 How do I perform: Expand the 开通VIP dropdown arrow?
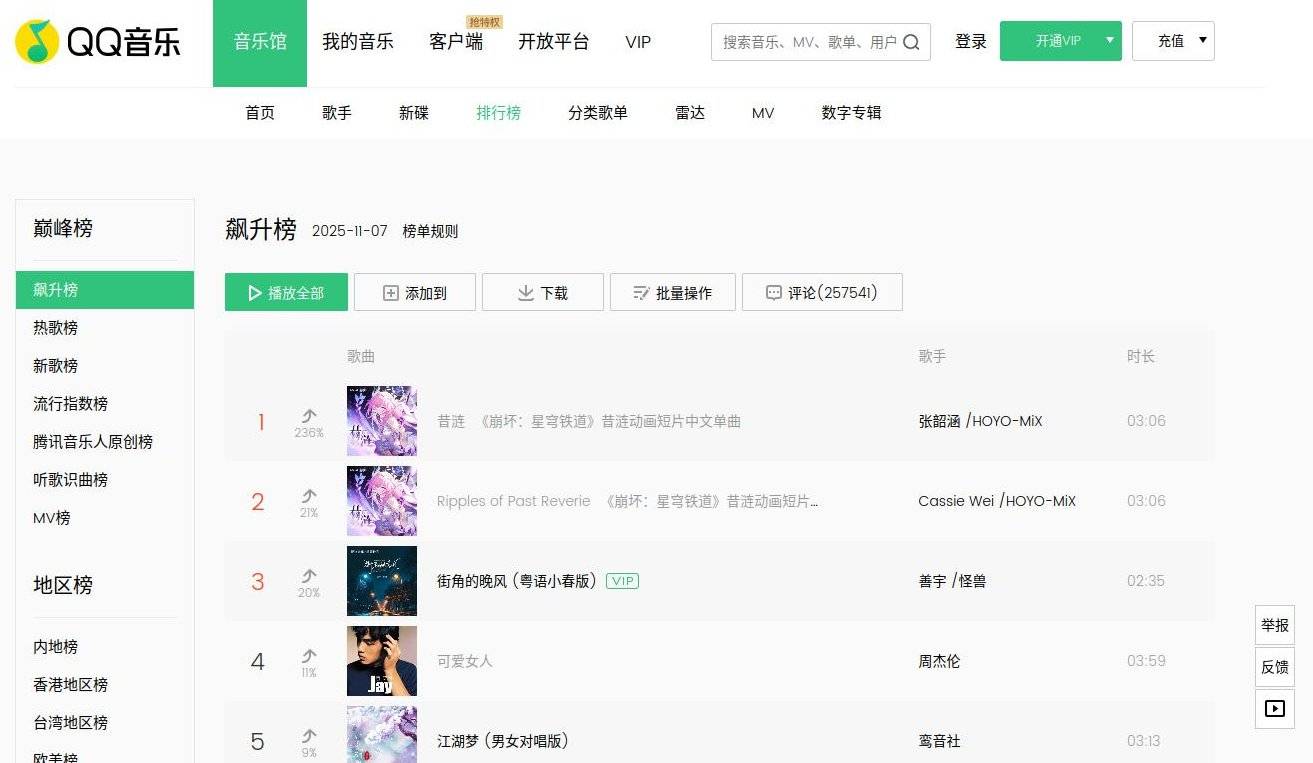(1109, 41)
